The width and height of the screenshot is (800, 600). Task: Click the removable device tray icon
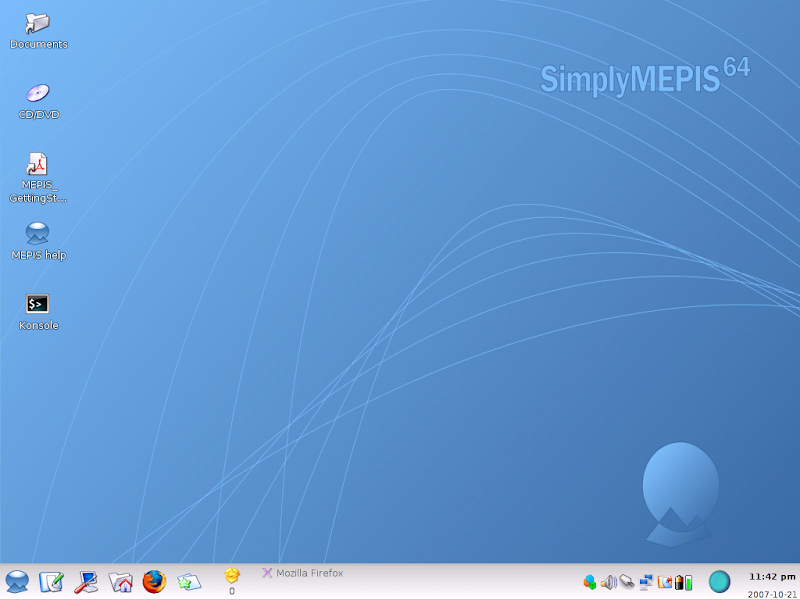[627, 581]
